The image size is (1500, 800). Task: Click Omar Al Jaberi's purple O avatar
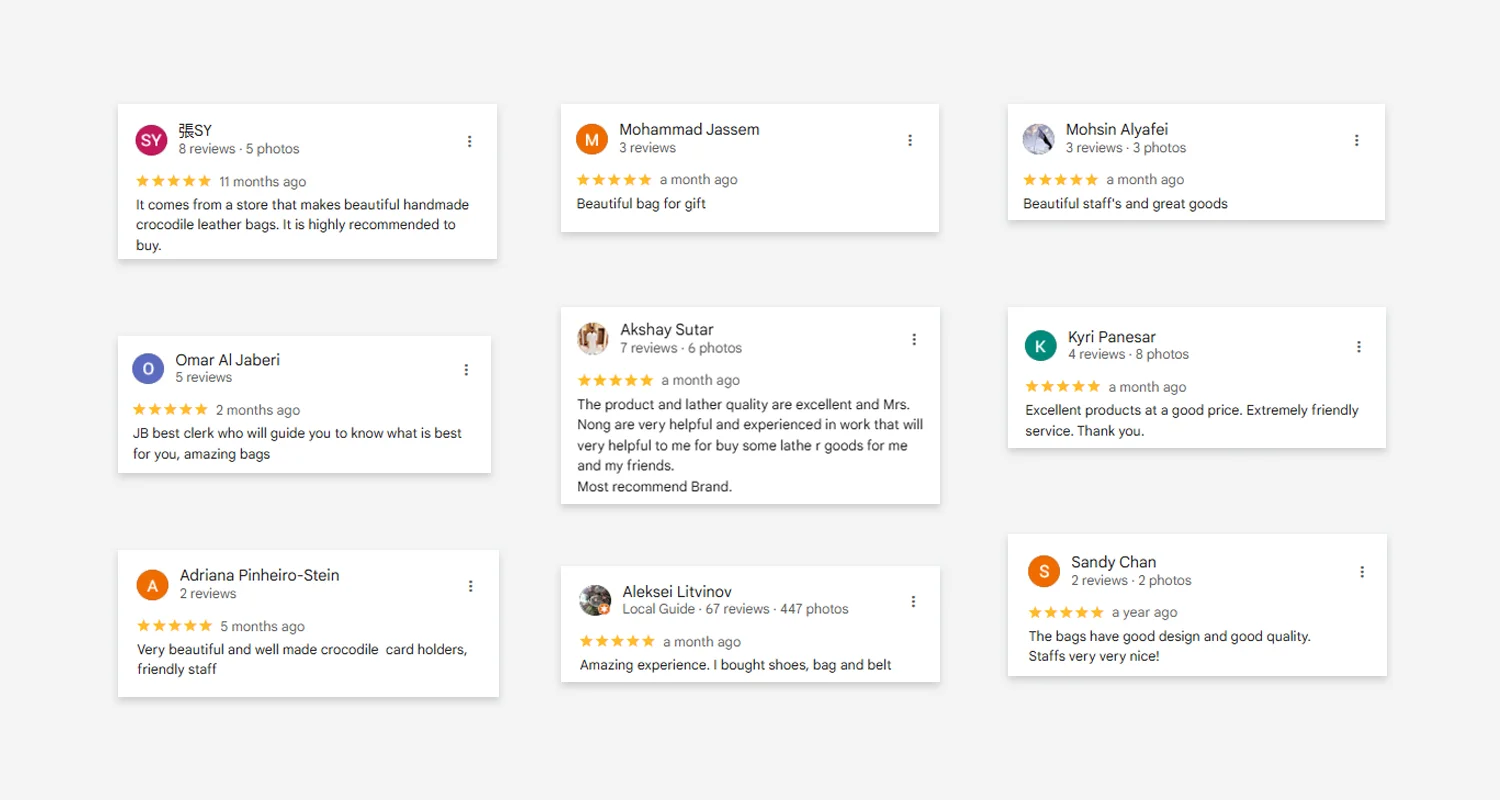coord(148,369)
